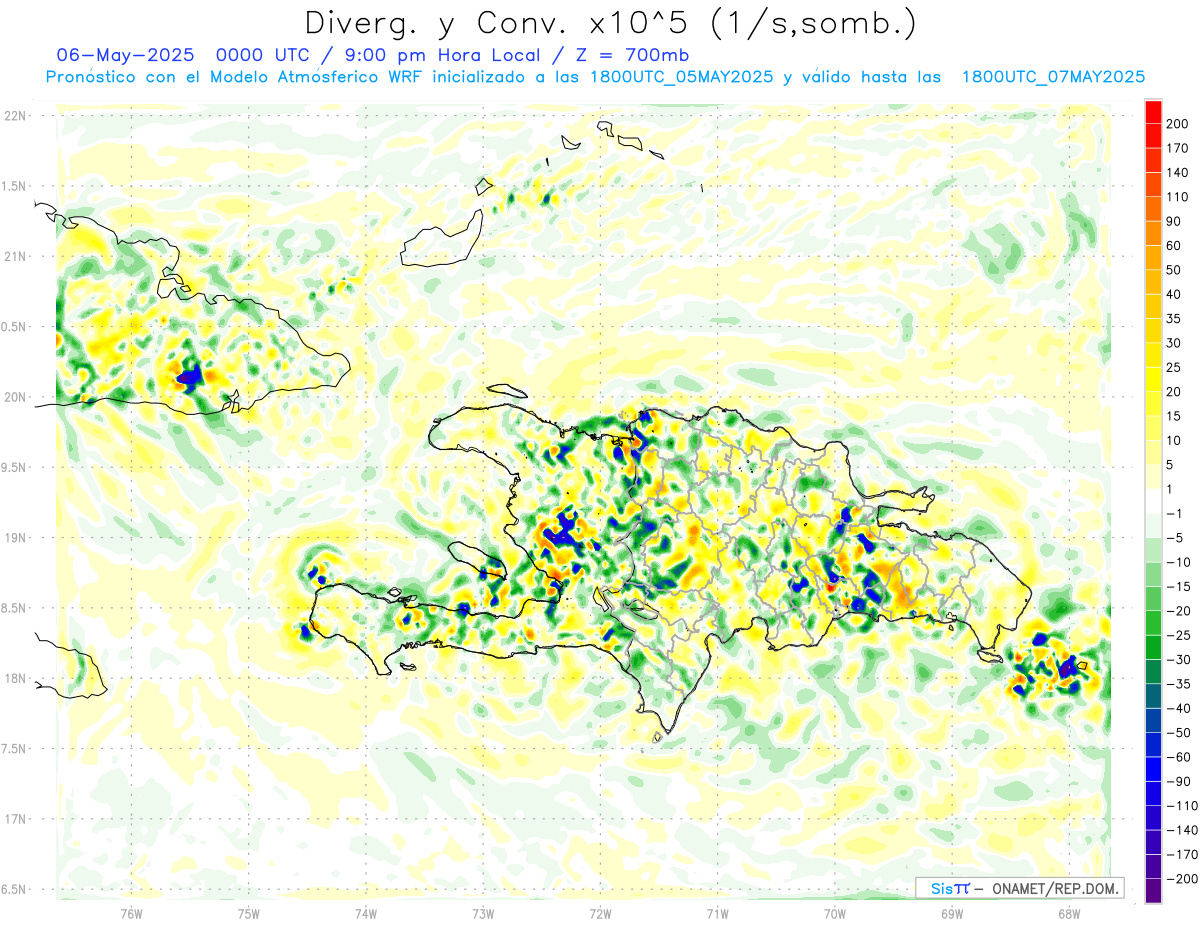Click the positive '90' color bar value

point(1174,221)
